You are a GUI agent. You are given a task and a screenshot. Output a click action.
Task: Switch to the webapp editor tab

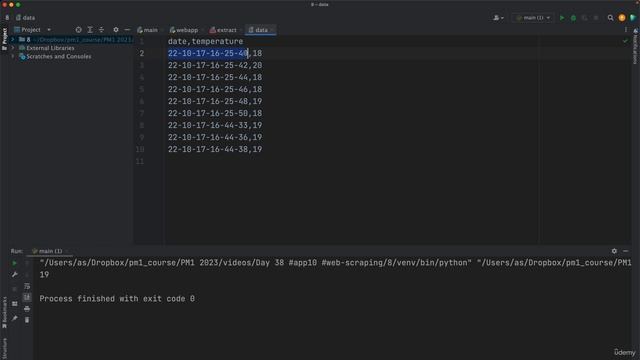coord(184,30)
